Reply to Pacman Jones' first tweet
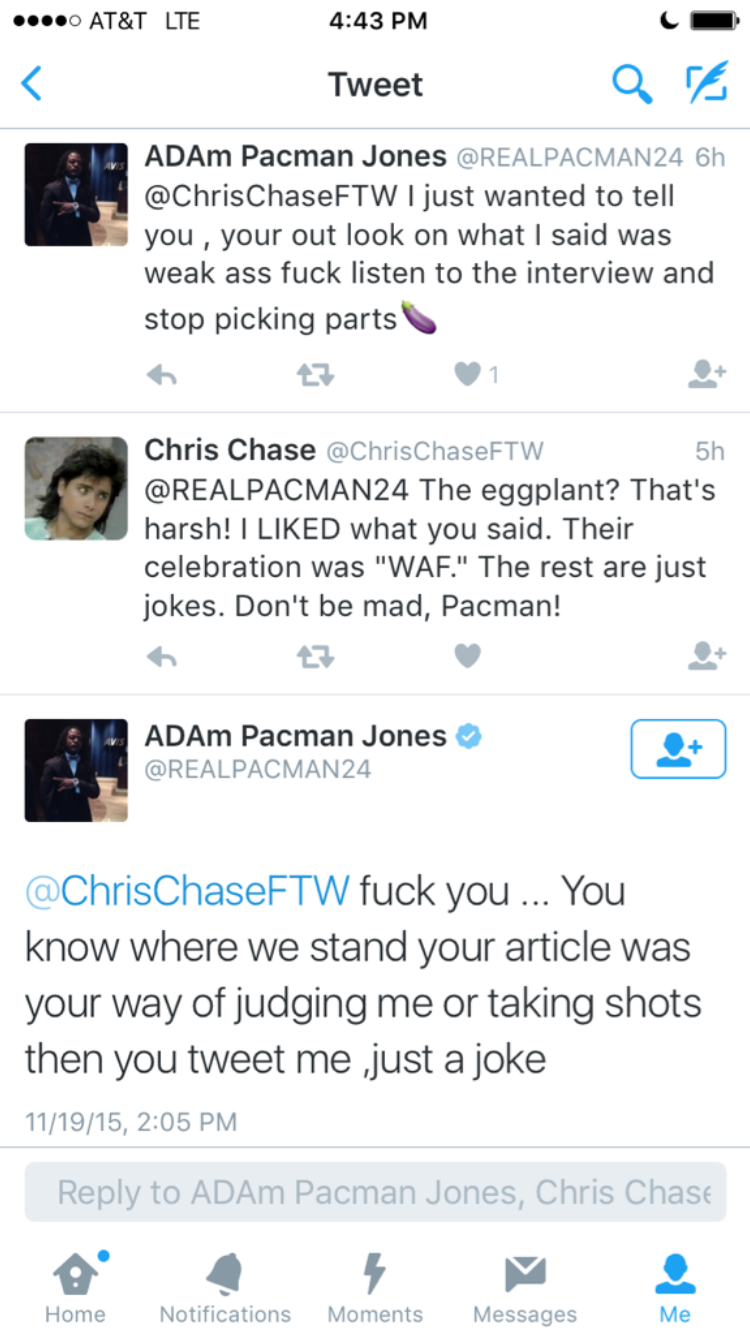The height and width of the screenshot is (1334, 750). [x=161, y=375]
